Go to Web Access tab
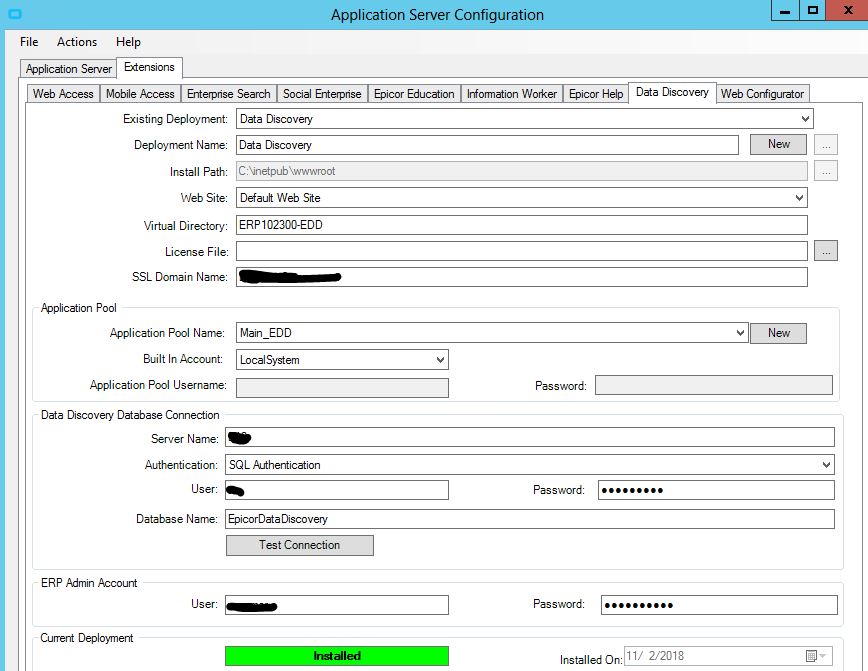The height and width of the screenshot is (671, 868). 63,94
